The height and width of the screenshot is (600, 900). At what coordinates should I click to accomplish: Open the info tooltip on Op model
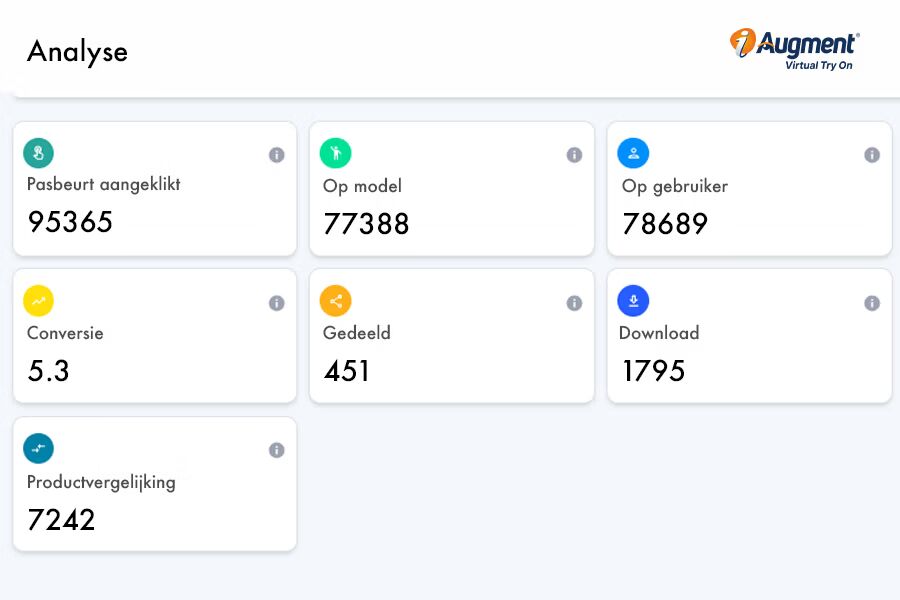[574, 155]
